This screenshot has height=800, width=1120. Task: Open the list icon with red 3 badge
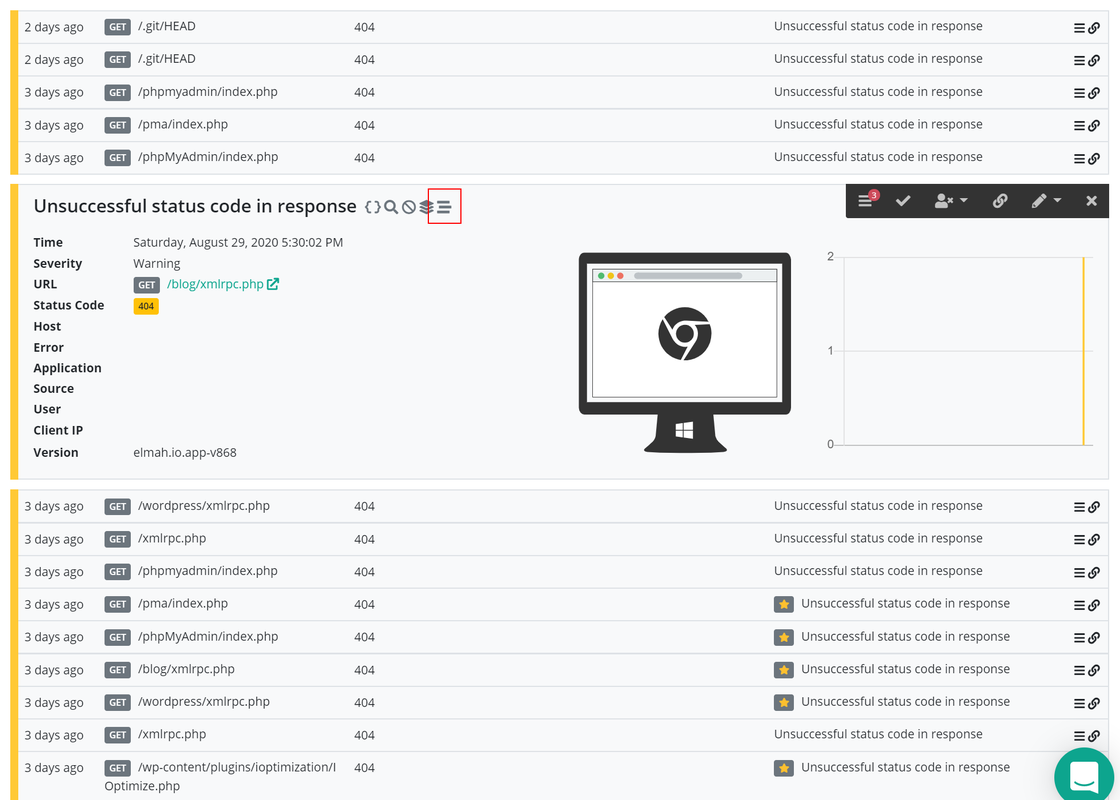tap(867, 201)
